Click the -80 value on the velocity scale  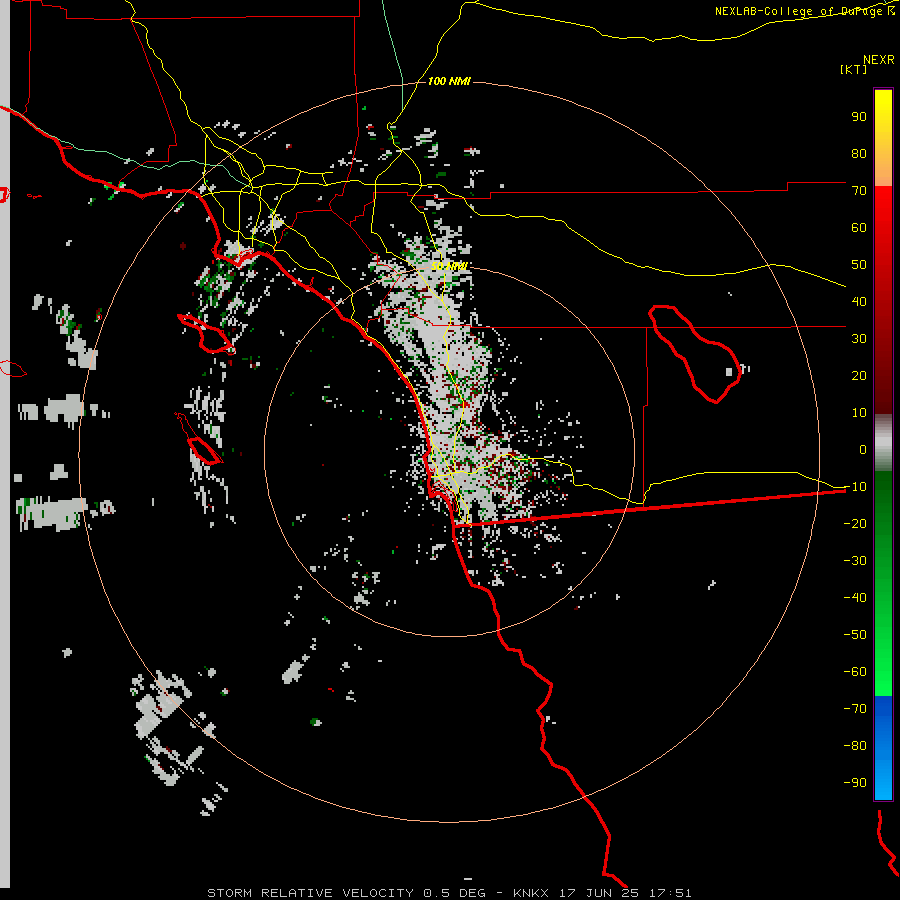coord(855,746)
